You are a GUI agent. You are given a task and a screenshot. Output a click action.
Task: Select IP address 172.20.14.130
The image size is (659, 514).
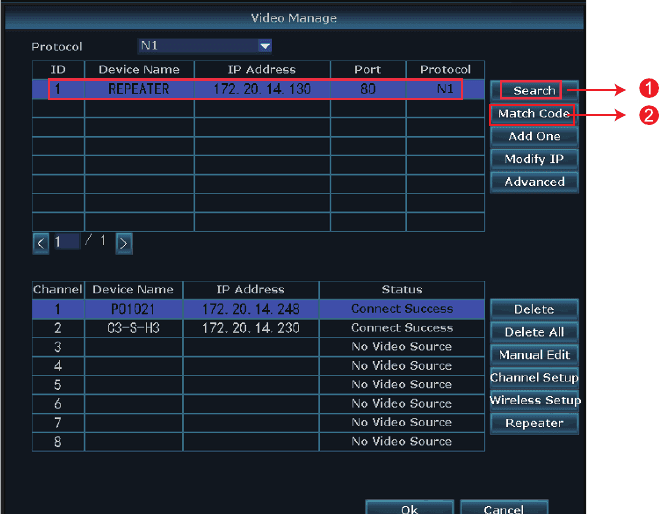(262, 89)
